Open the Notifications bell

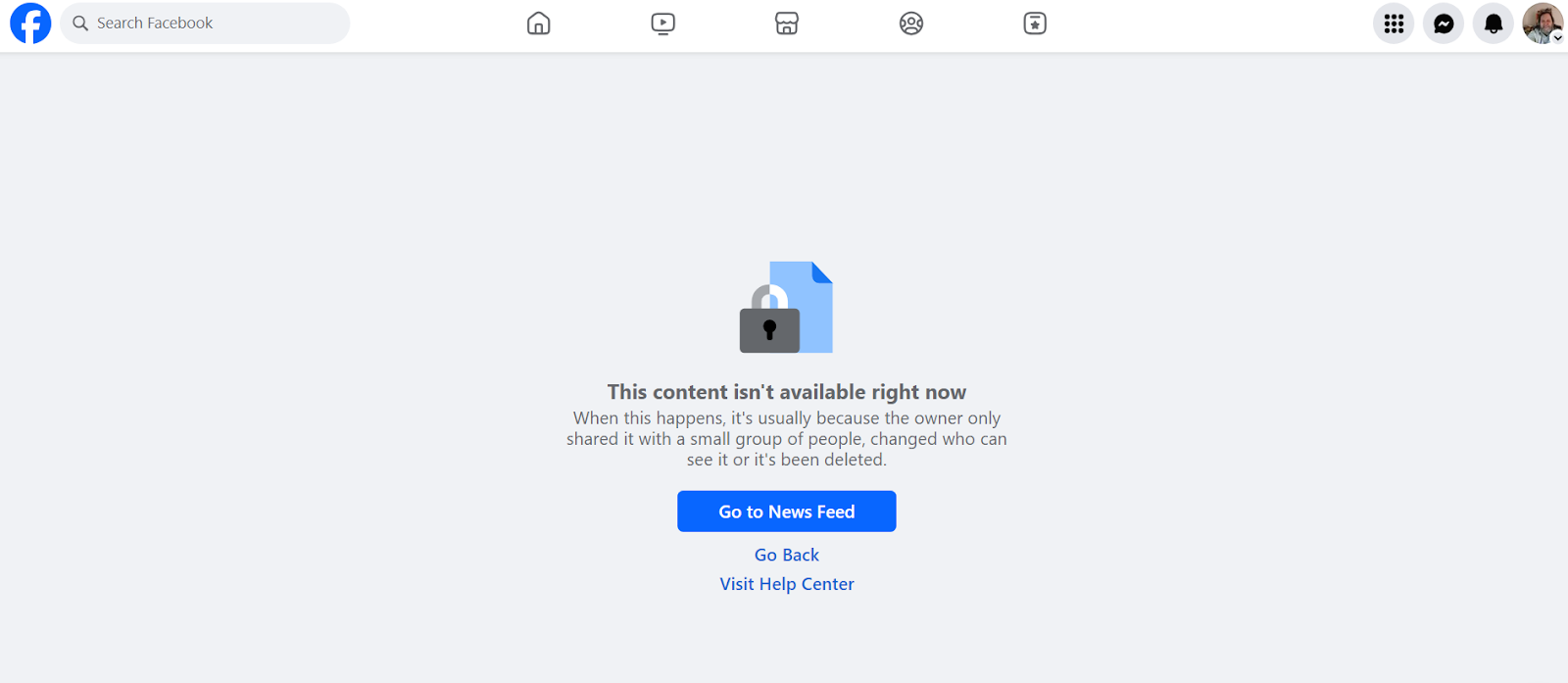pyautogui.click(x=1494, y=24)
